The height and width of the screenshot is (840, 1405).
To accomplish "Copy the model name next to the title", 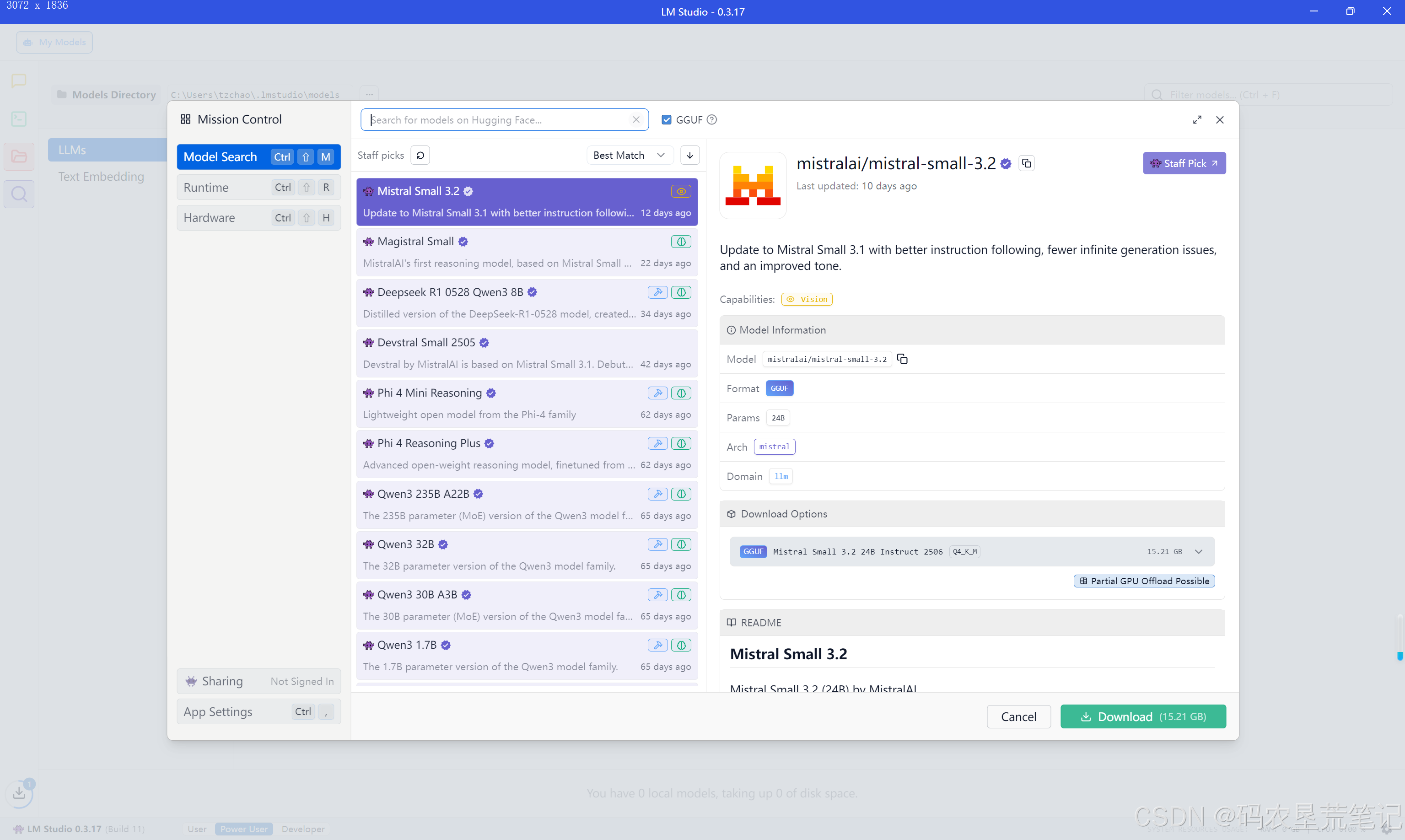I will pos(1027,164).
